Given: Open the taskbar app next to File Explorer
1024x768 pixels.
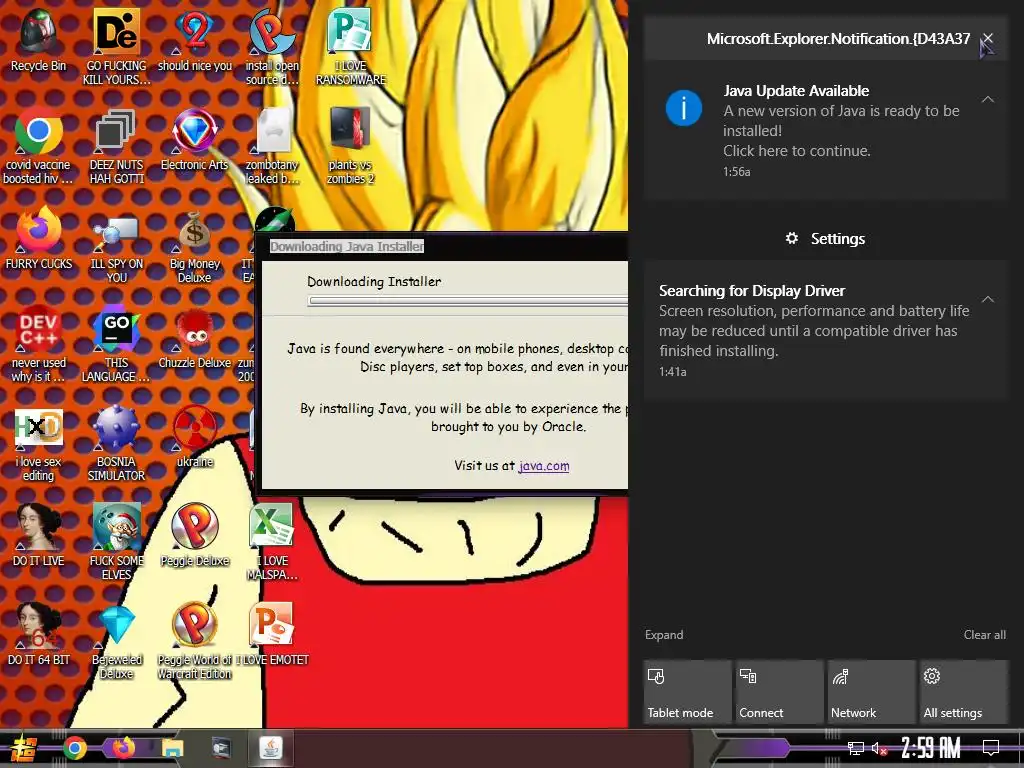Looking at the screenshot, I should (221, 748).
